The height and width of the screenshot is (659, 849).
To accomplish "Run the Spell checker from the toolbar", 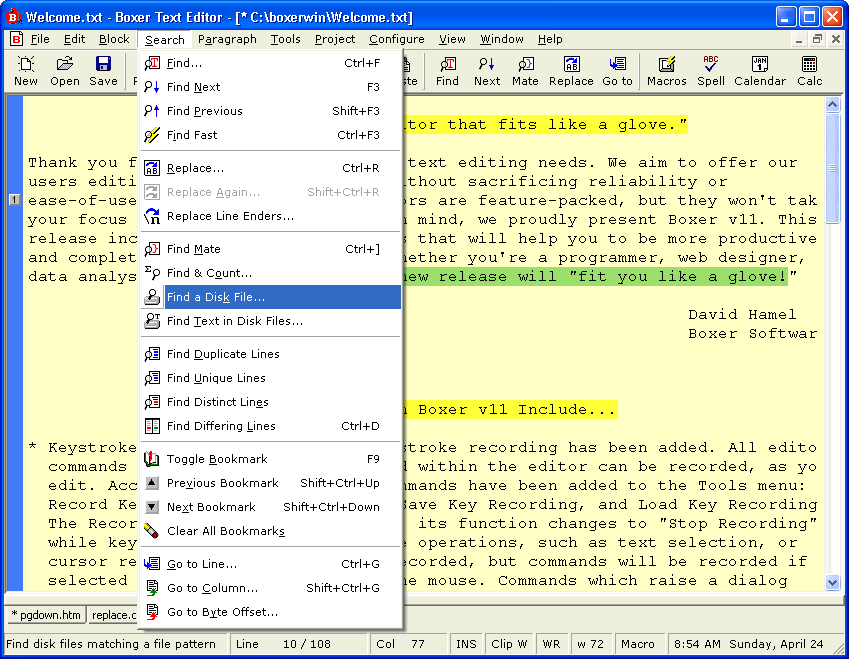I will 711,71.
